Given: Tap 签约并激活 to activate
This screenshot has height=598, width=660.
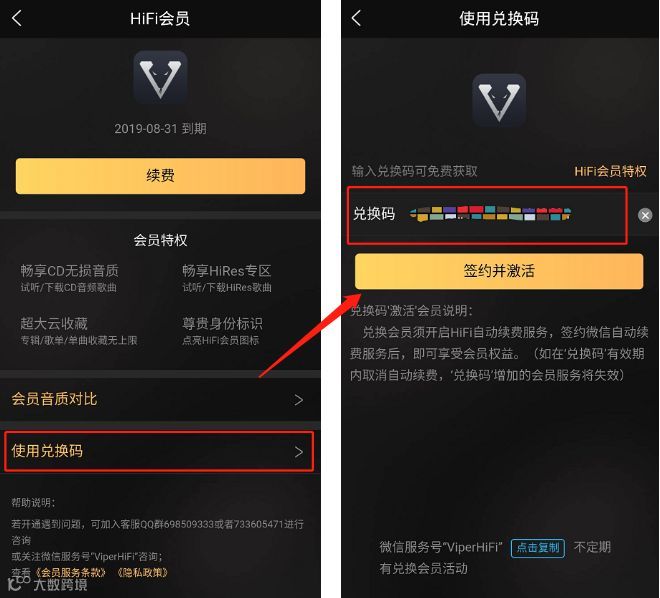Looking at the screenshot, I should pos(499,271).
